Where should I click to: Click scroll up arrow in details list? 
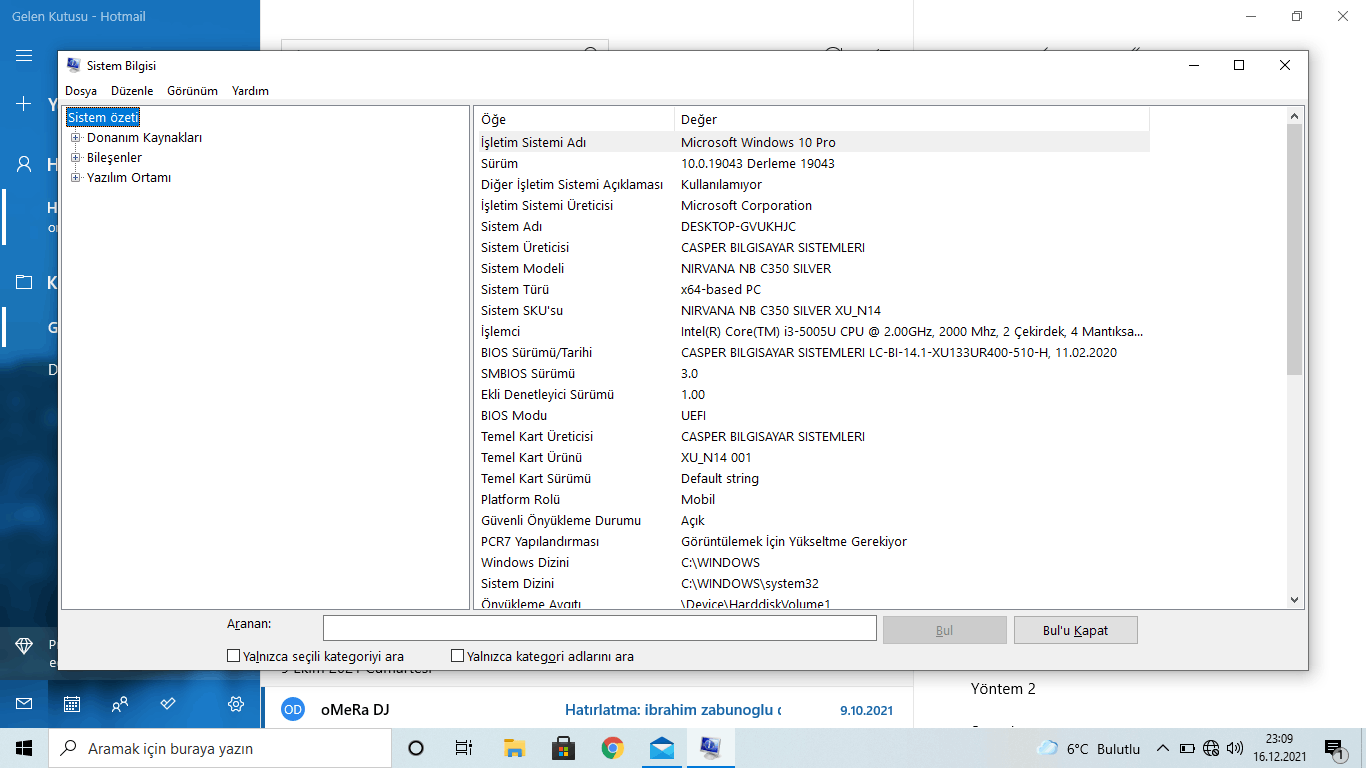click(1295, 116)
